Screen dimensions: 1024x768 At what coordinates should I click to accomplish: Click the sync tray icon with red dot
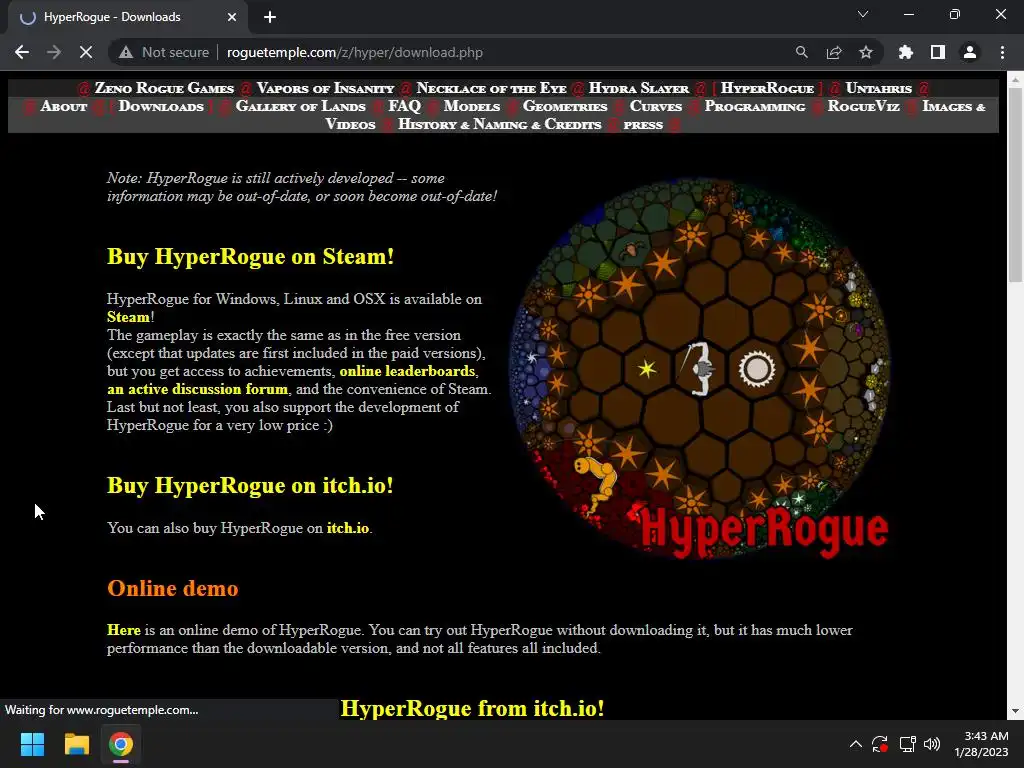coord(880,744)
